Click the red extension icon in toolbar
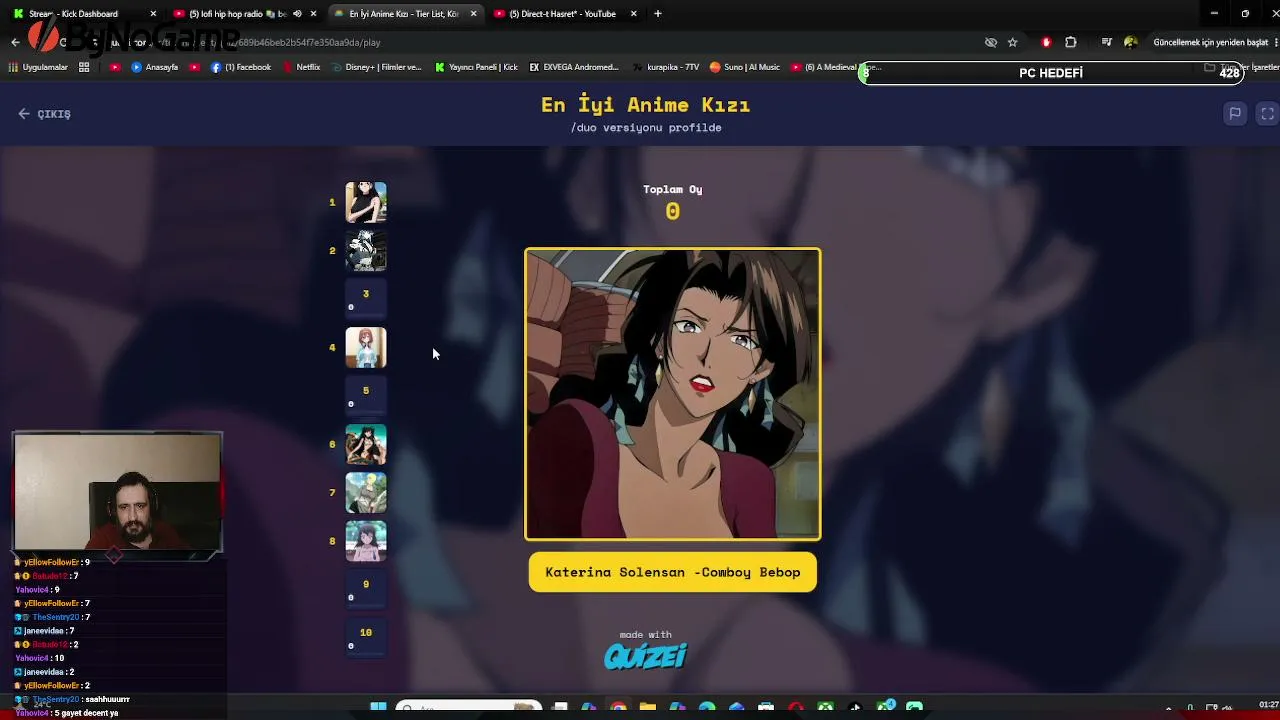The height and width of the screenshot is (720, 1280). coord(1046,42)
